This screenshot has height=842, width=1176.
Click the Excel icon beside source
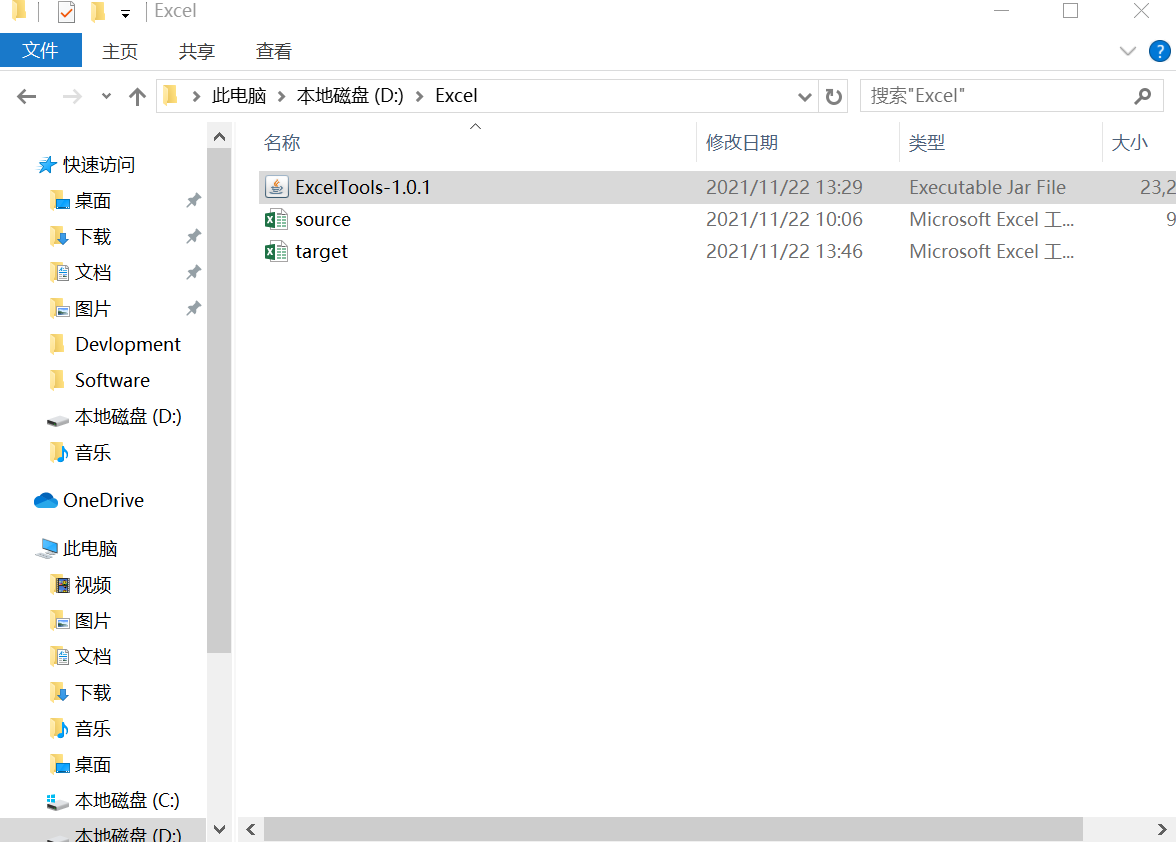[277, 219]
